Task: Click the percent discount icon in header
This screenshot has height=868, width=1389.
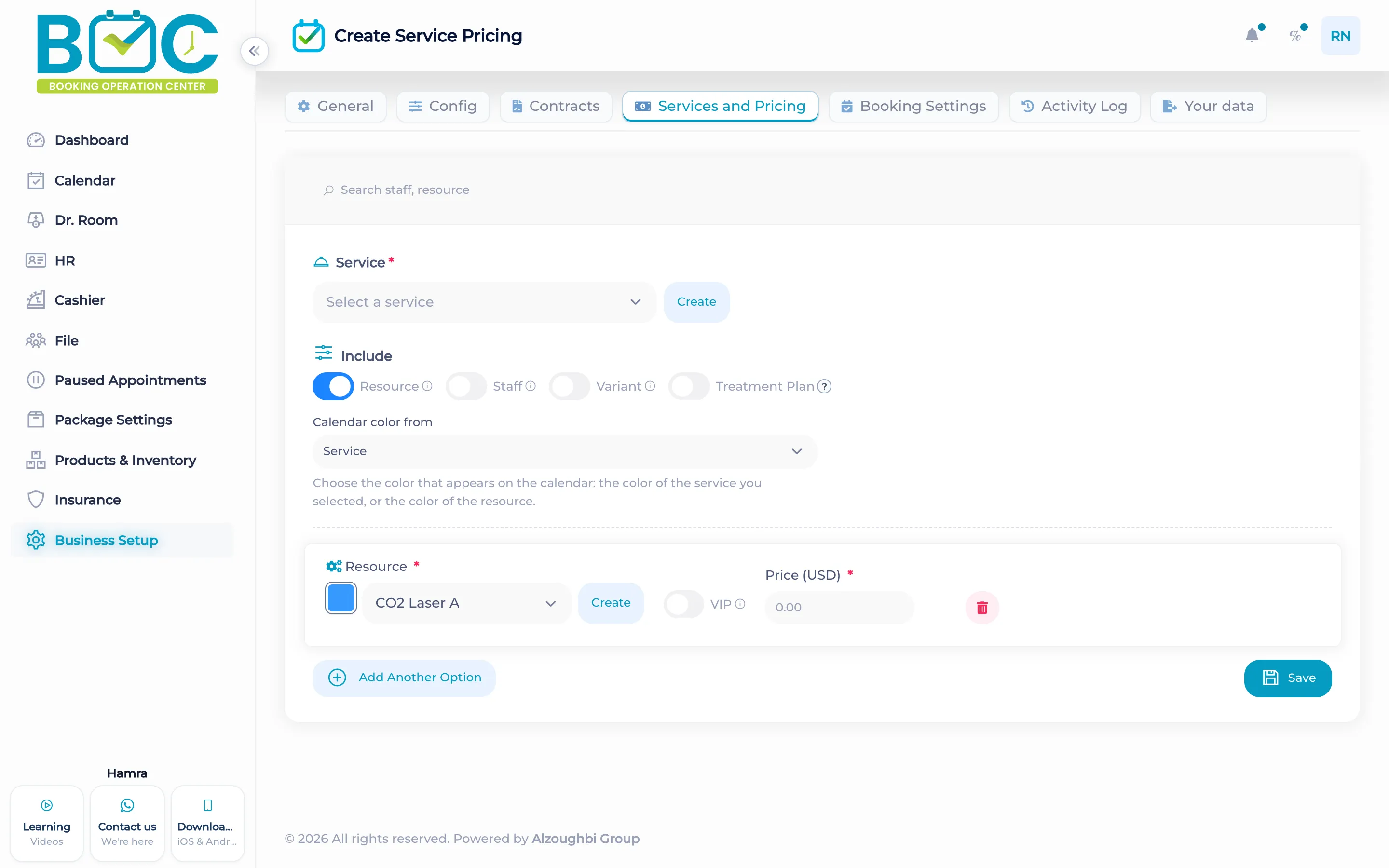Action: point(1295,36)
